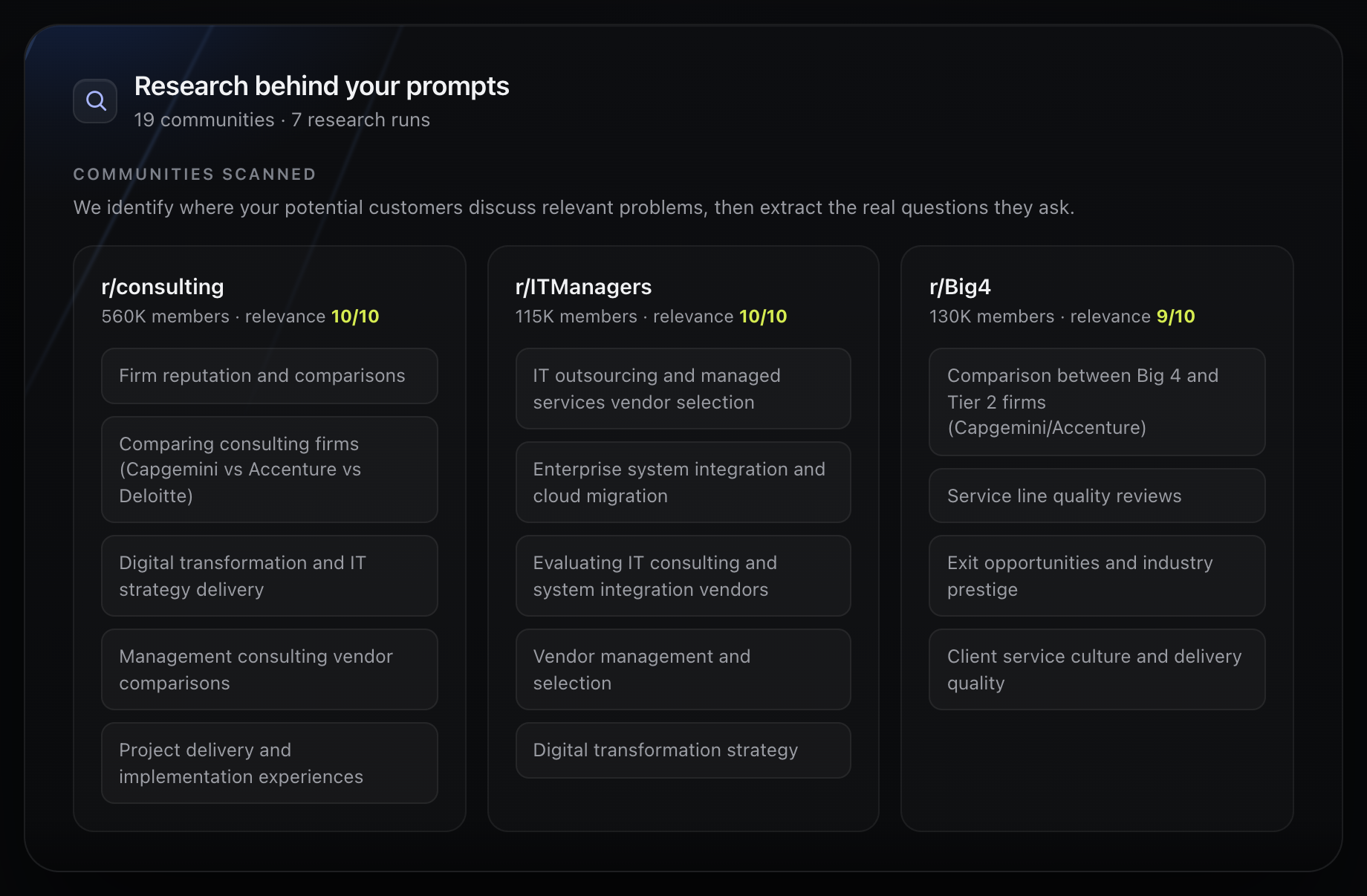Choose 'Enterprise system integration and cloud migration'
This screenshot has width=1367, height=896.
683,482
